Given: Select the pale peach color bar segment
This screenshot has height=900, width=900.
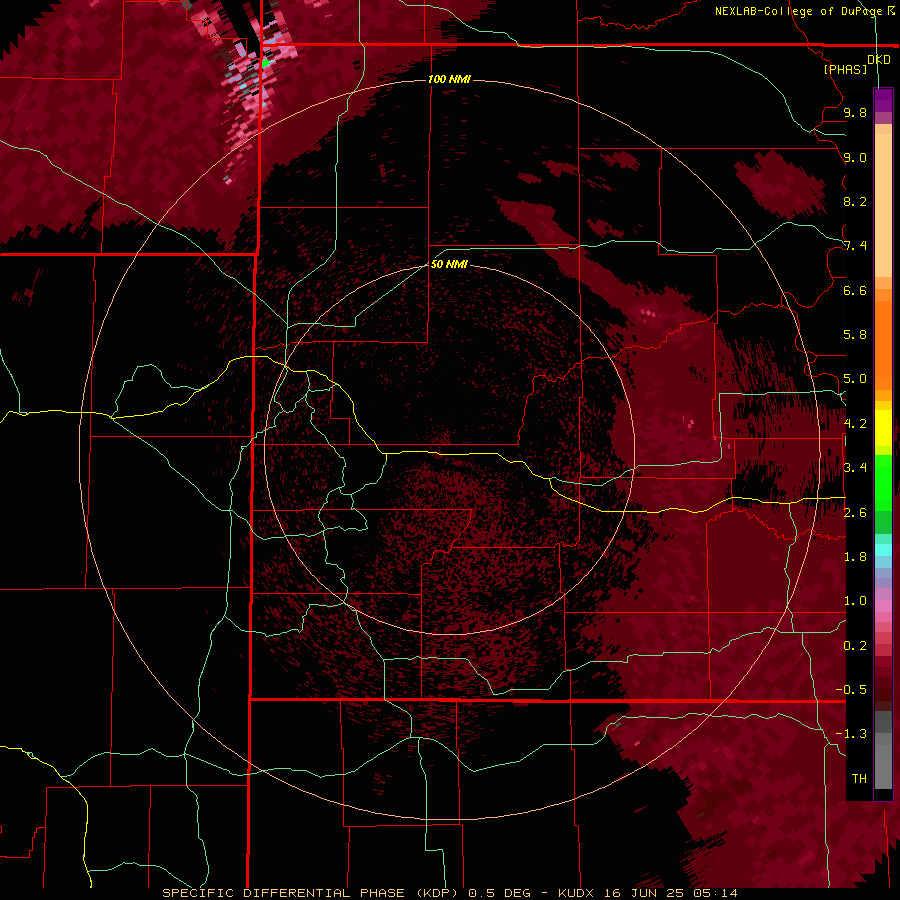Looking at the screenshot, I should click(883, 207).
